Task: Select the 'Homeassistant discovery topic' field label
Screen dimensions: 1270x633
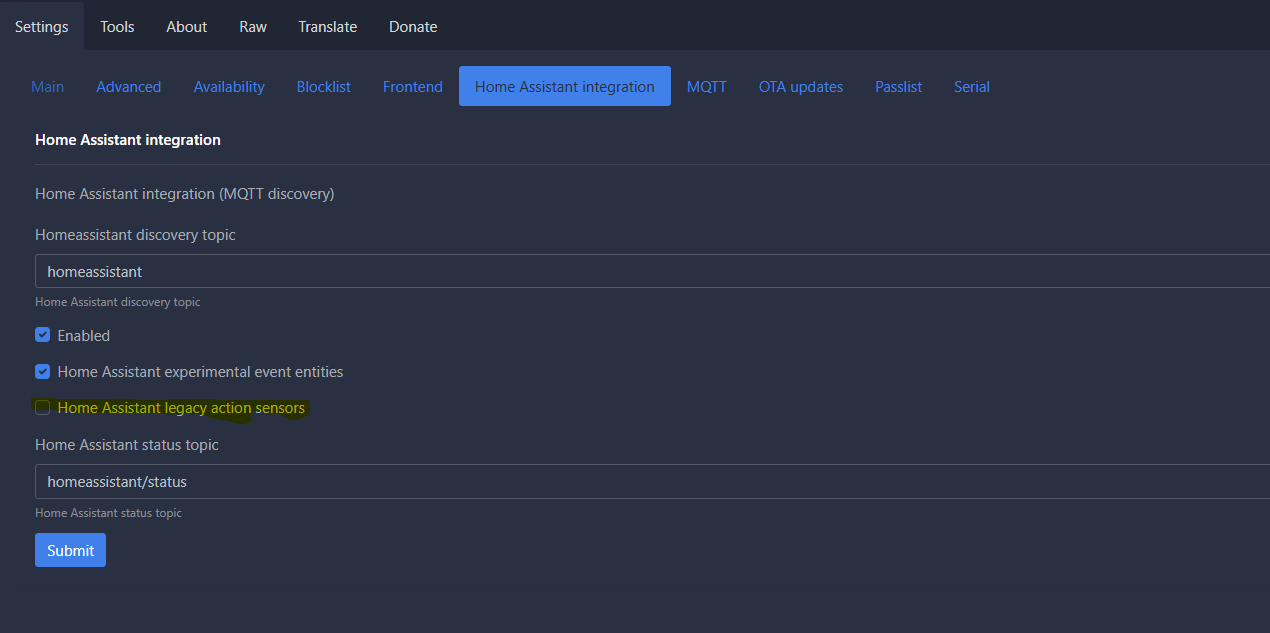Action: pos(135,234)
